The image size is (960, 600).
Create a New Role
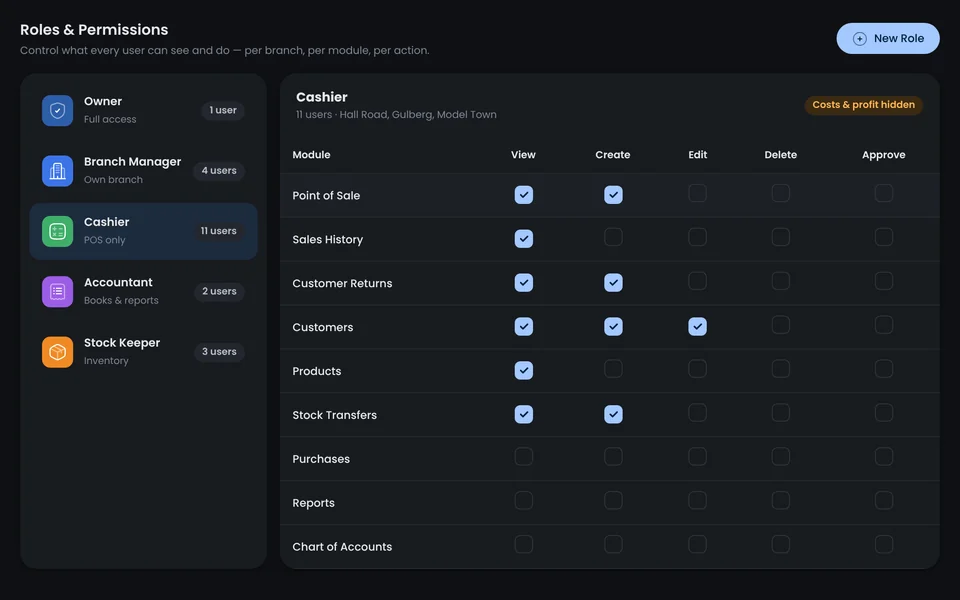click(x=888, y=39)
